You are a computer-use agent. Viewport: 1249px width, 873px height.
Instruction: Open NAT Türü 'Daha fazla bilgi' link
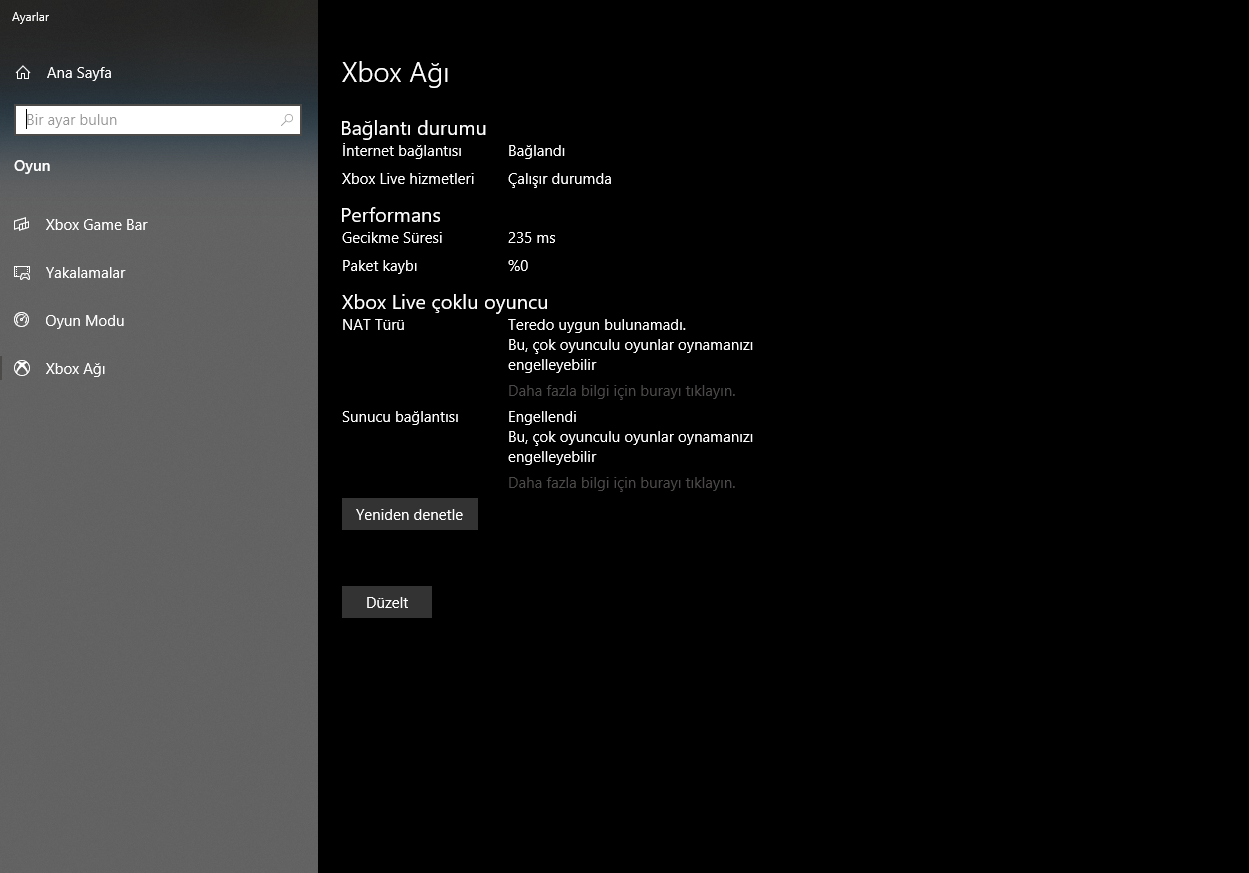coord(622,391)
